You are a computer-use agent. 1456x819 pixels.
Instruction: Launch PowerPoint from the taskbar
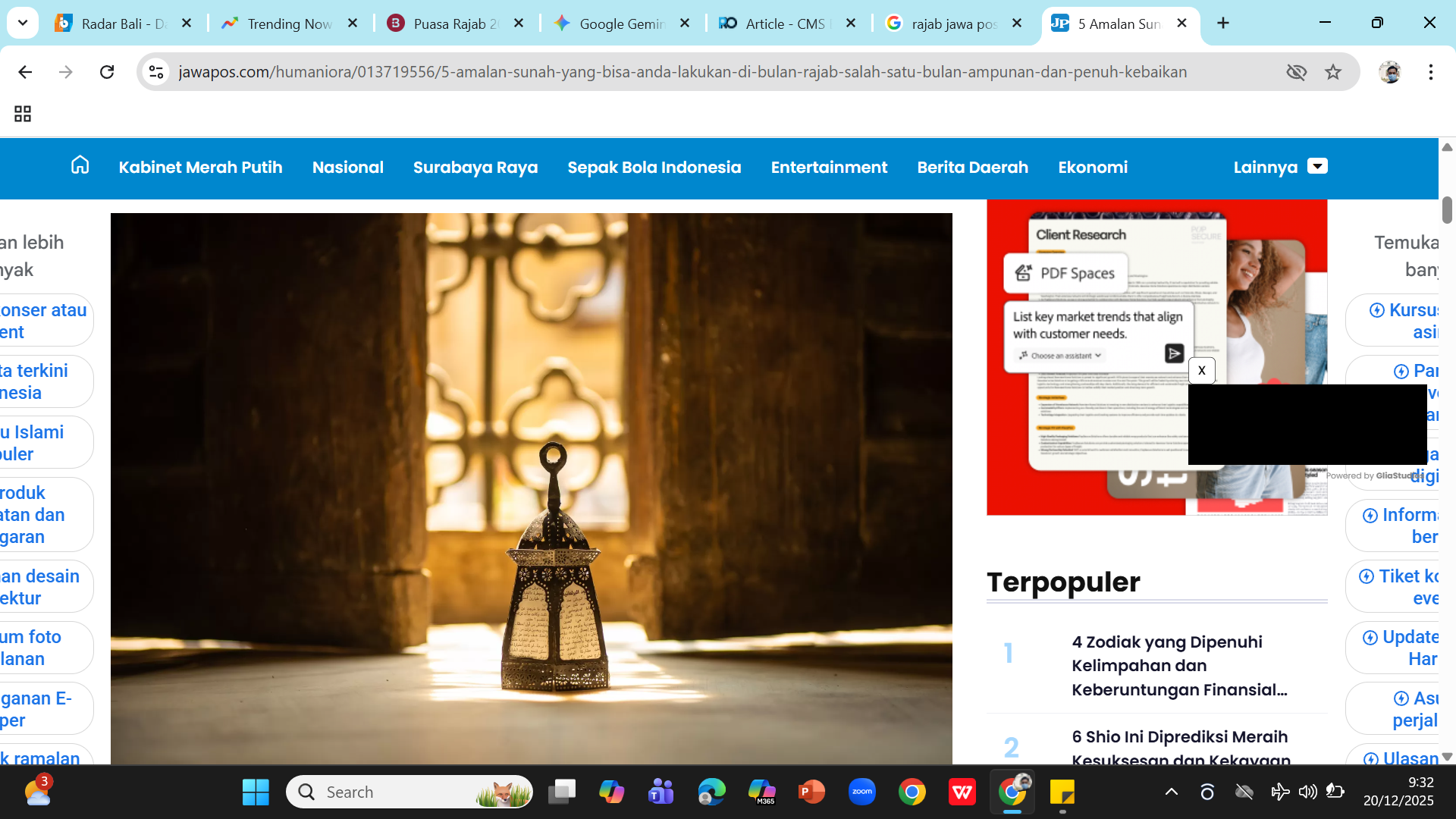click(x=811, y=792)
